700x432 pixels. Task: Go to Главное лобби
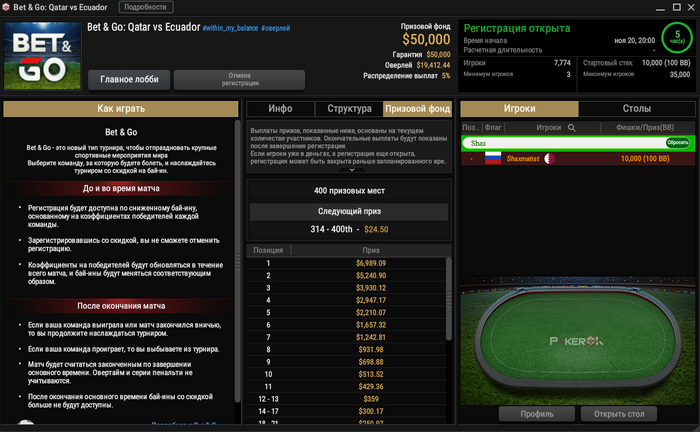[129, 79]
